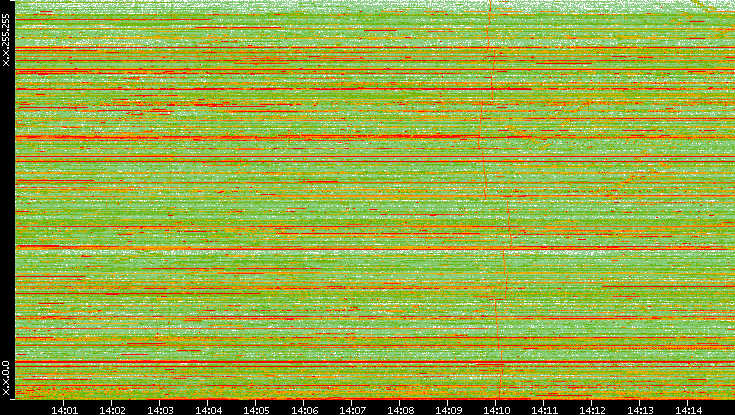Image resolution: width=735 pixels, height=415 pixels.
Task: Click the 14:14 time axis label
Action: tap(688, 410)
